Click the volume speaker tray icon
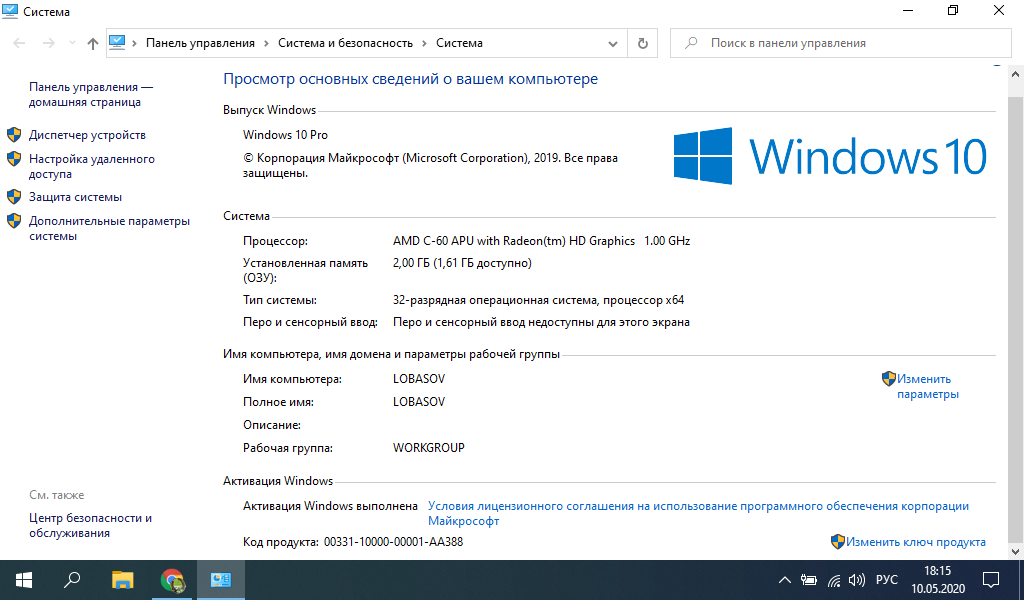This screenshot has width=1024, height=600. [x=857, y=580]
